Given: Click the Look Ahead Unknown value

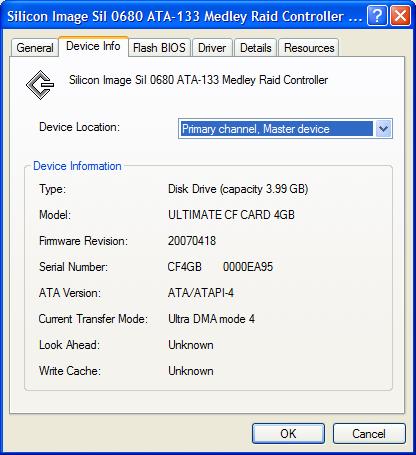Looking at the screenshot, I should [191, 345].
